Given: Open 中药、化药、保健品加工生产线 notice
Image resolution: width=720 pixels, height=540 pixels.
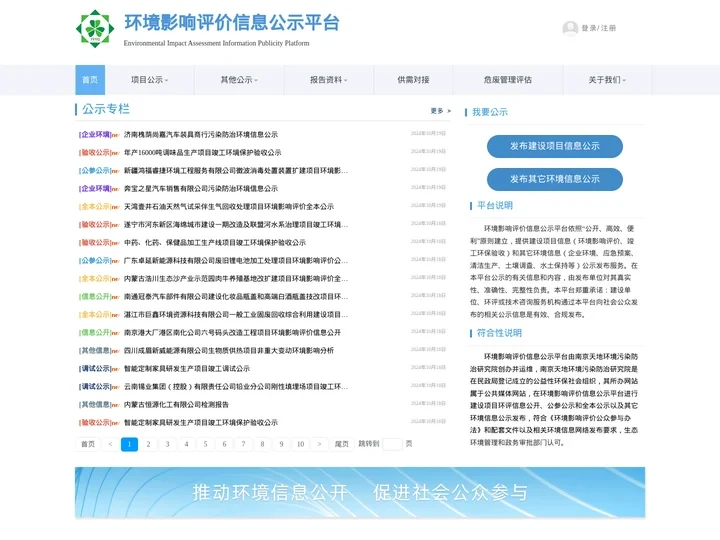Looking at the screenshot, I should pyautogui.click(x=215, y=242).
